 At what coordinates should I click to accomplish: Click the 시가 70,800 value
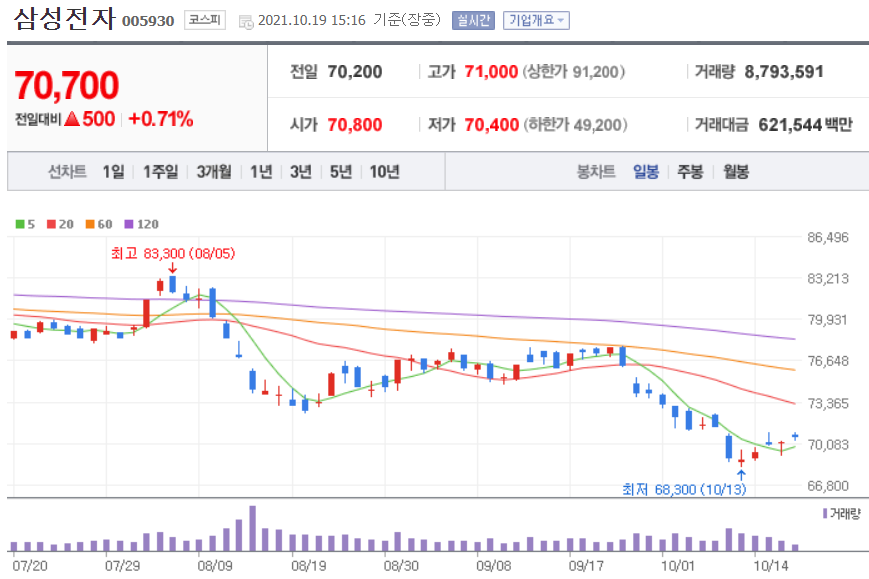click(x=355, y=125)
